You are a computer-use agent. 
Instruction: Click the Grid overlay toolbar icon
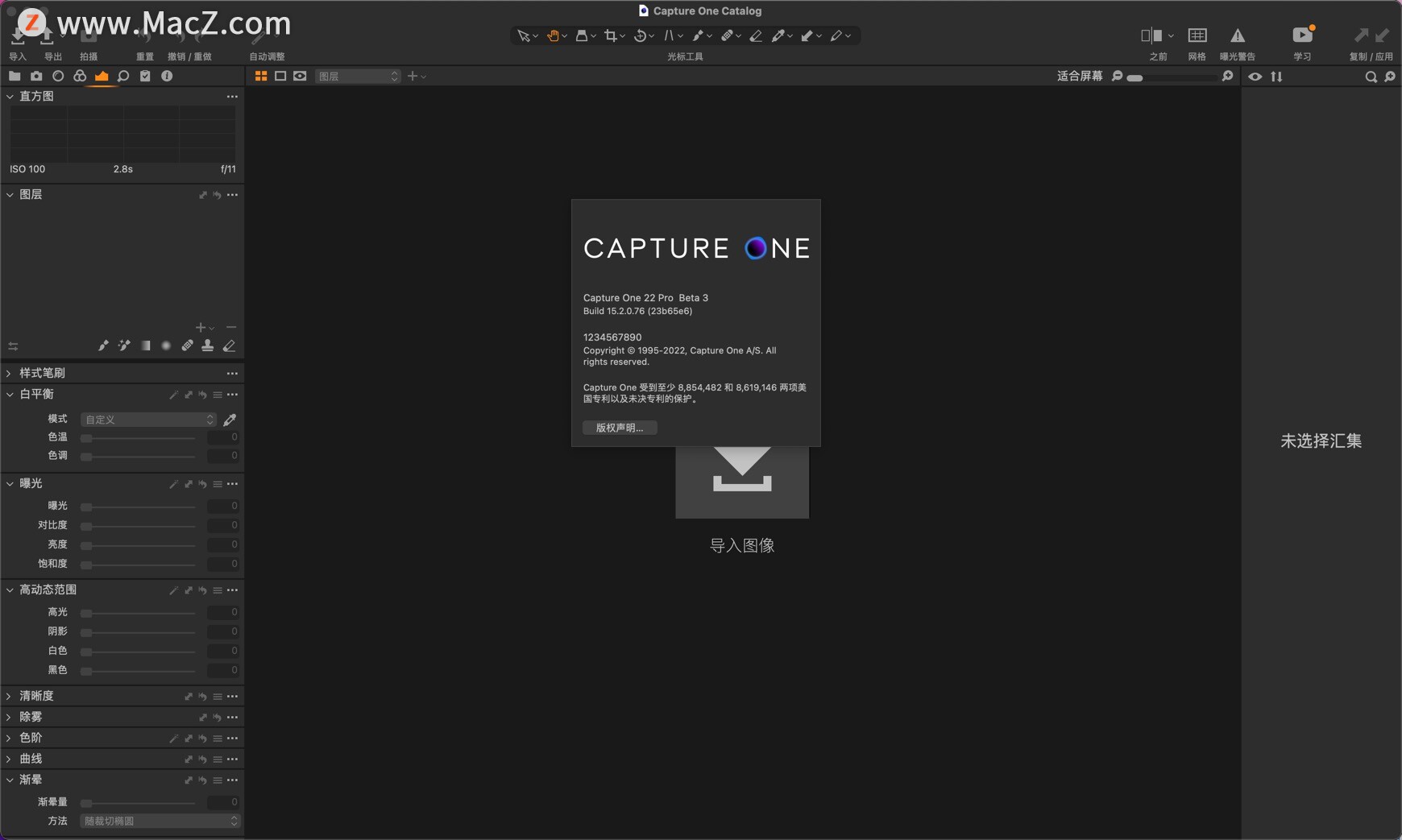click(x=1197, y=35)
